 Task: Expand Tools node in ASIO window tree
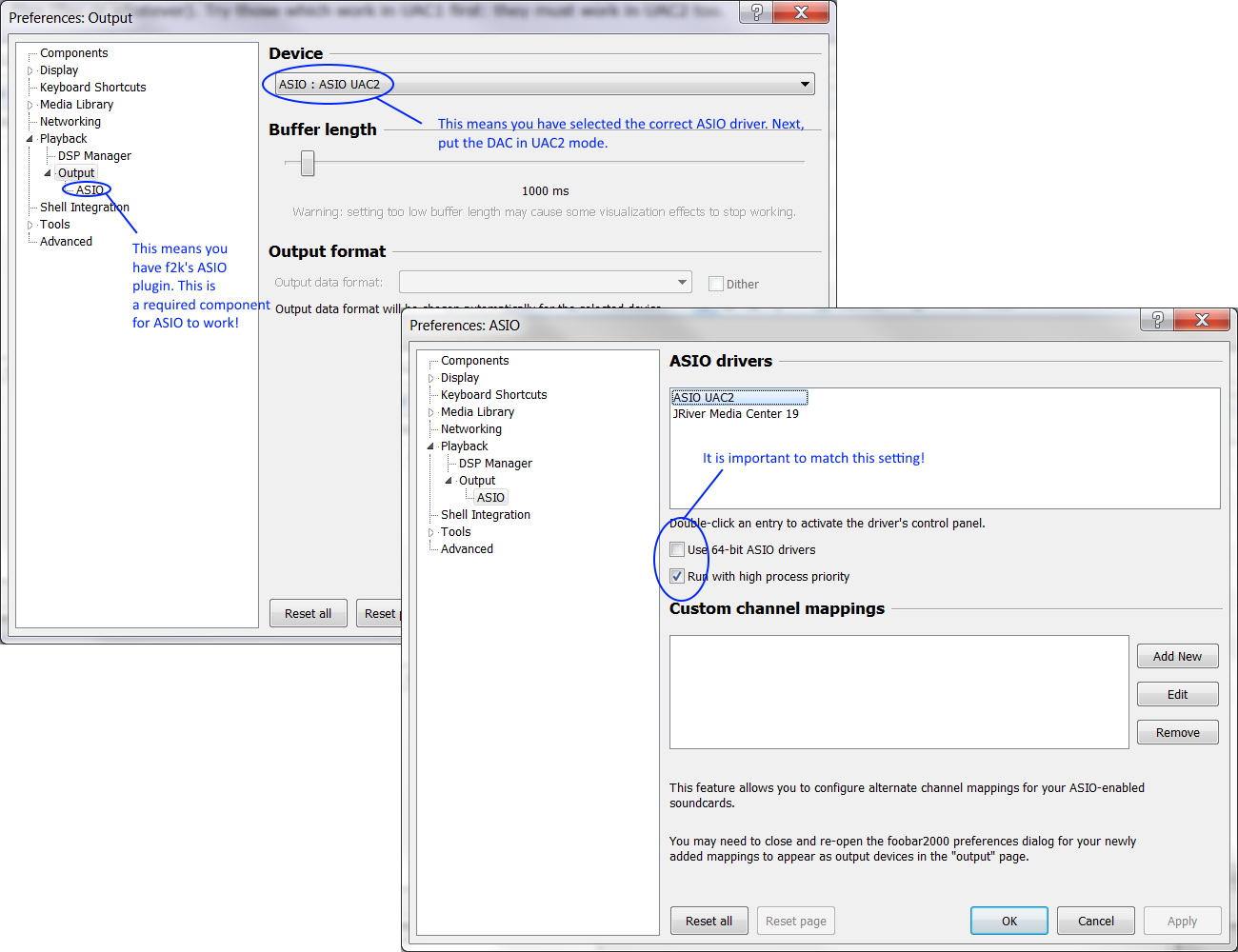pos(431,532)
